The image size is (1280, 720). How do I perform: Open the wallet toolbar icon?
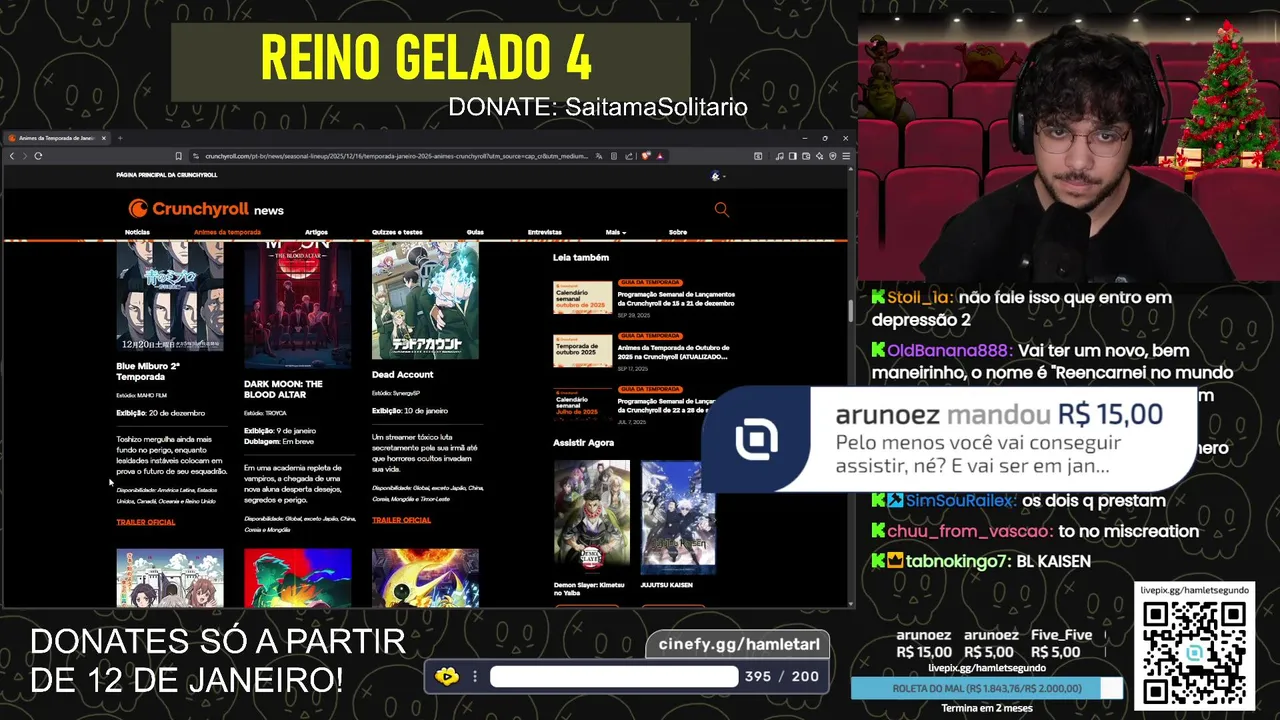click(x=806, y=156)
